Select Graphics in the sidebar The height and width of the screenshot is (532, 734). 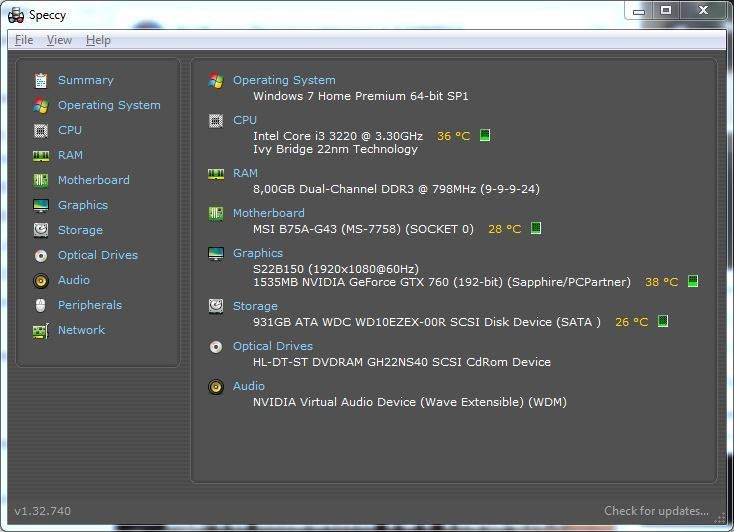[83, 205]
